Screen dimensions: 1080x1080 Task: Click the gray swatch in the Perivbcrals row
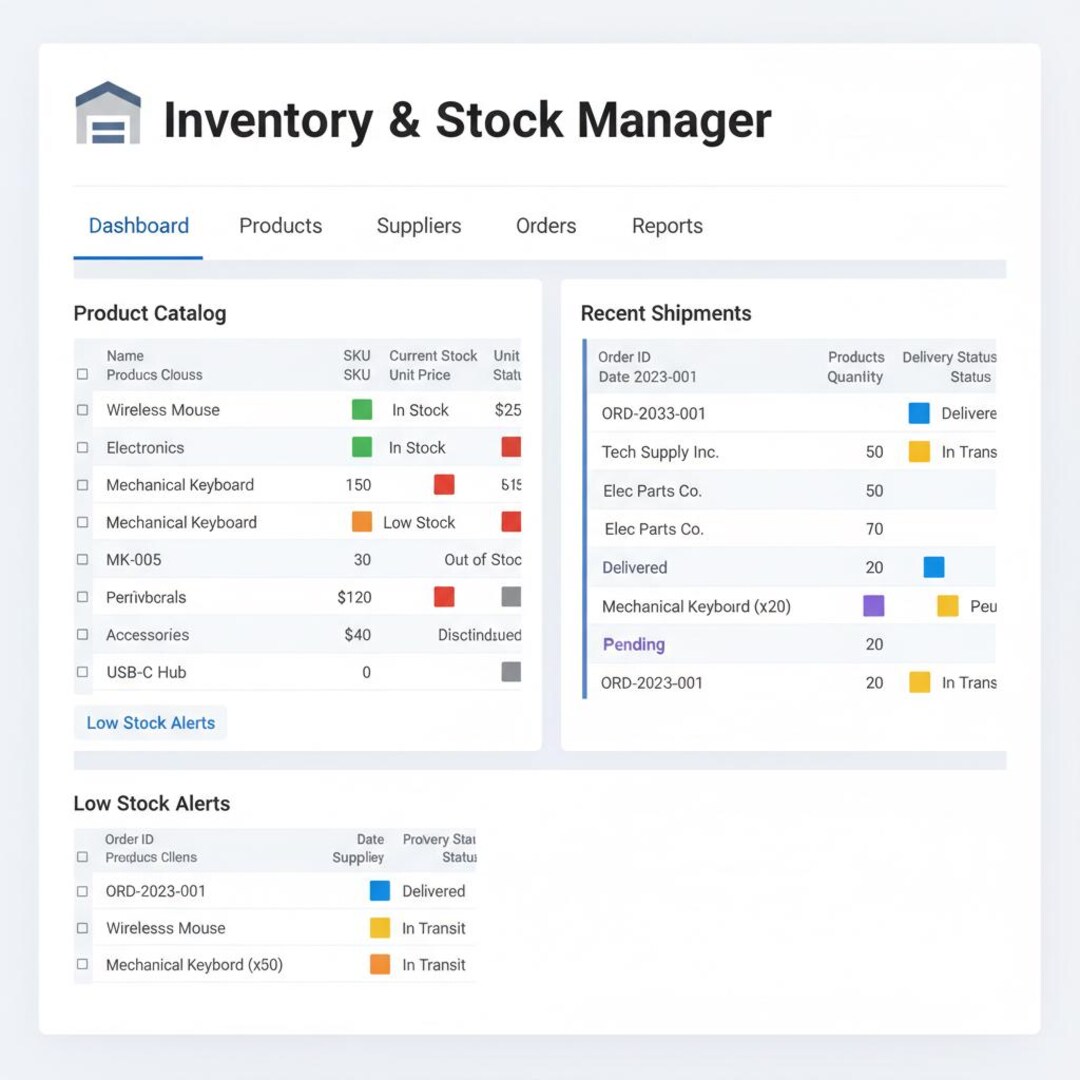click(511, 596)
